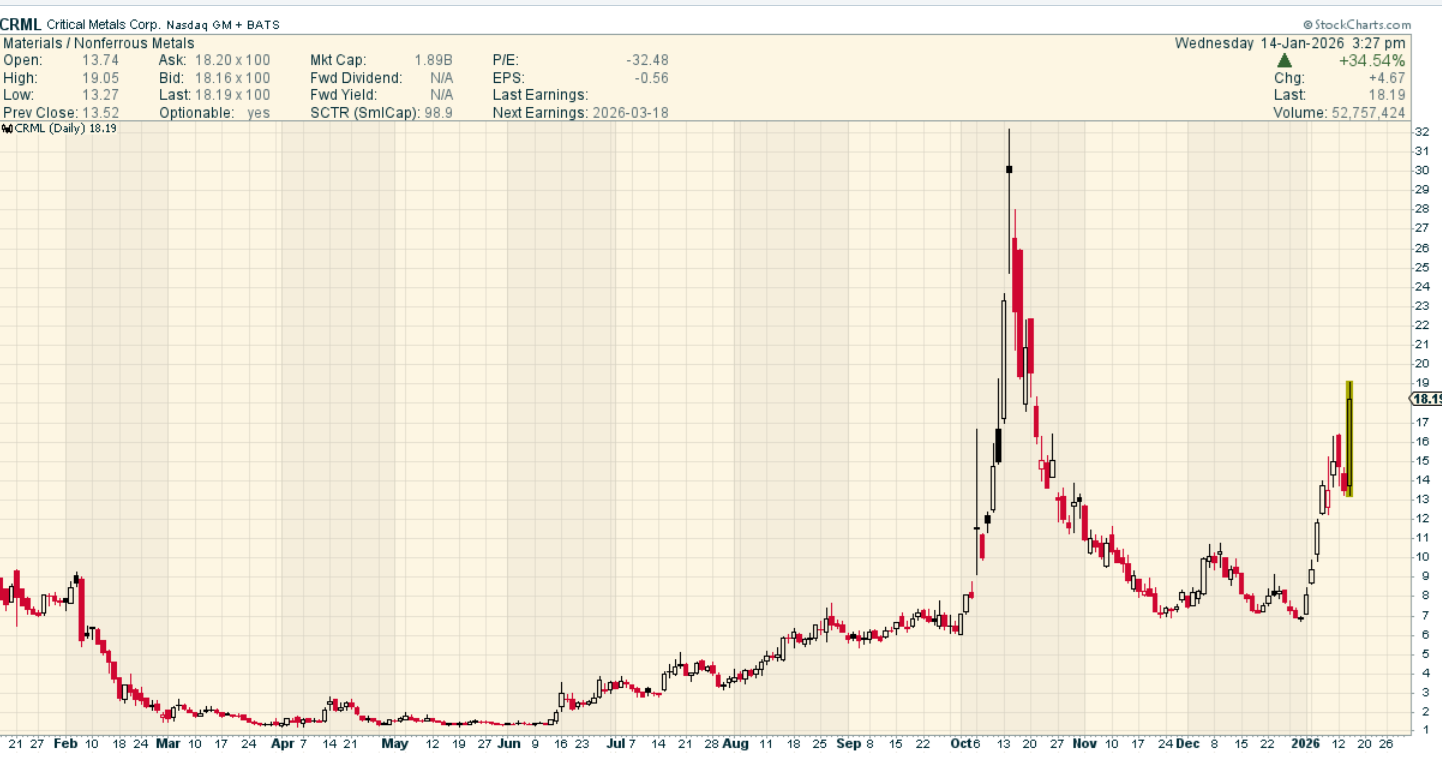Click the candlestick icon beside CRML (Daily) legend

coord(7,128)
